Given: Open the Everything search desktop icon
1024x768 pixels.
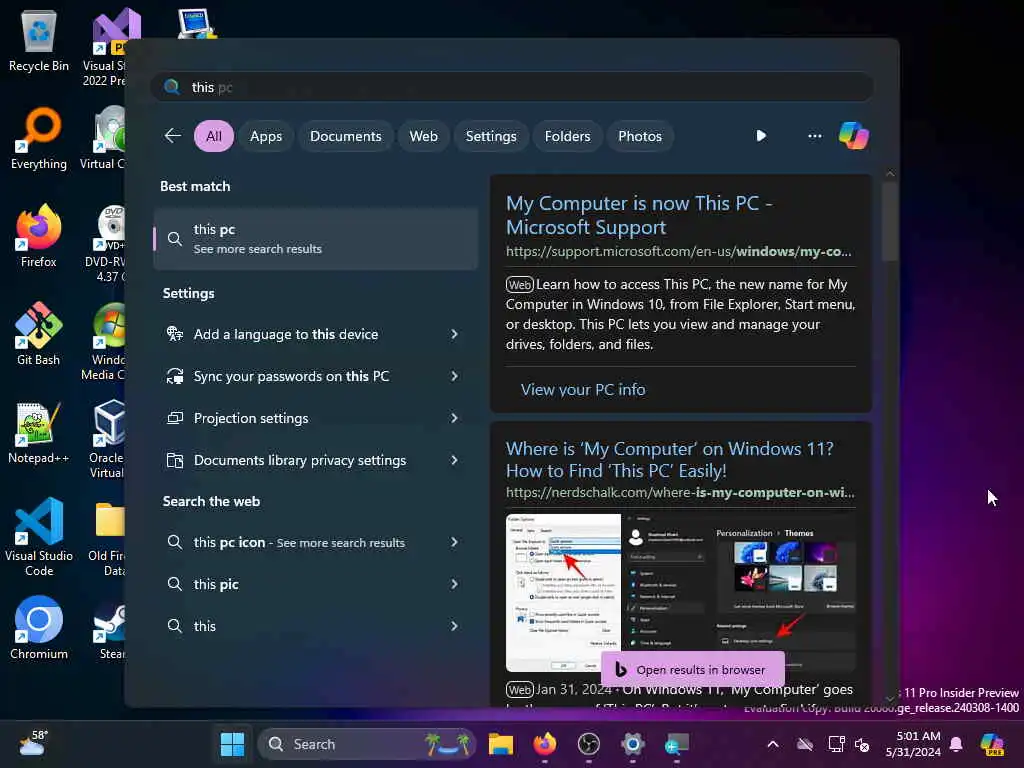Looking at the screenshot, I should pos(39,138).
